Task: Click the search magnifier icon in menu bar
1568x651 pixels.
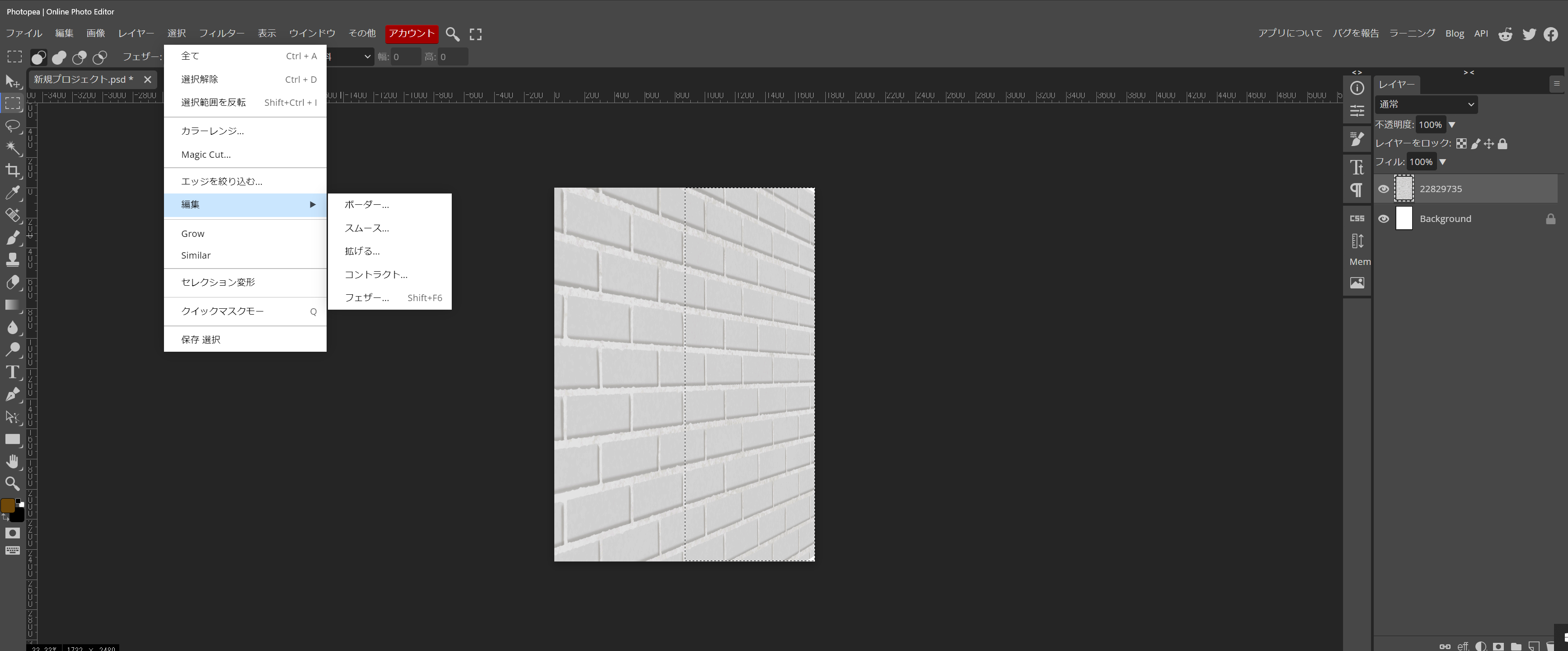Action: pyautogui.click(x=452, y=34)
